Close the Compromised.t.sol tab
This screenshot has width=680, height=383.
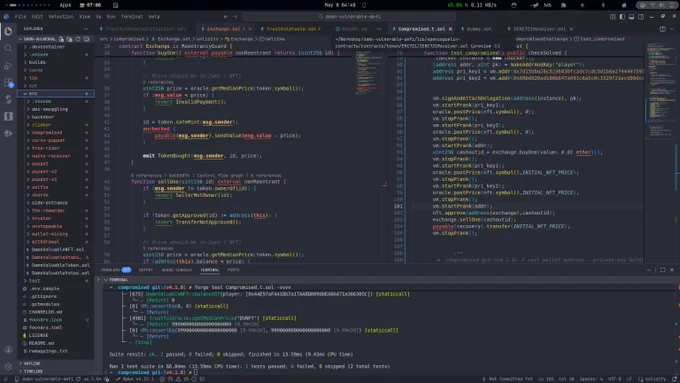[x=450, y=29]
